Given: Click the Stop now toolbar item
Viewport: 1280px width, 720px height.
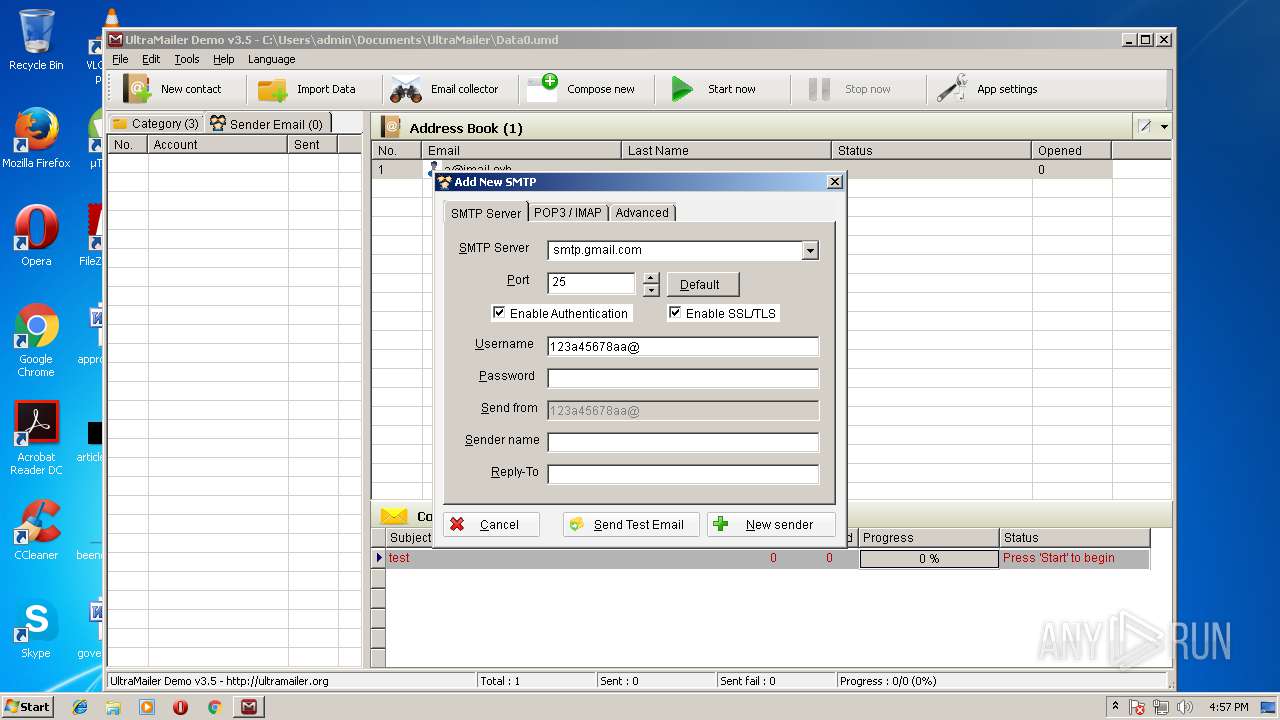Looking at the screenshot, I should point(849,89).
